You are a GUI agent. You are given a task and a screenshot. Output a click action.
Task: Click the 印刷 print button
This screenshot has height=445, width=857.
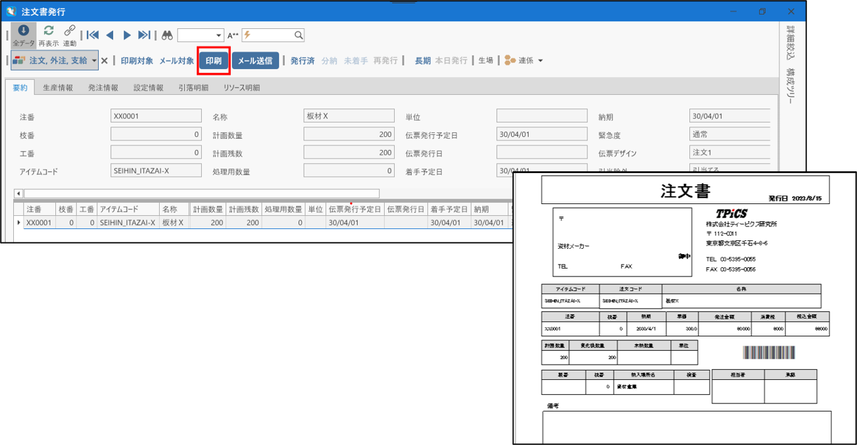(x=214, y=61)
